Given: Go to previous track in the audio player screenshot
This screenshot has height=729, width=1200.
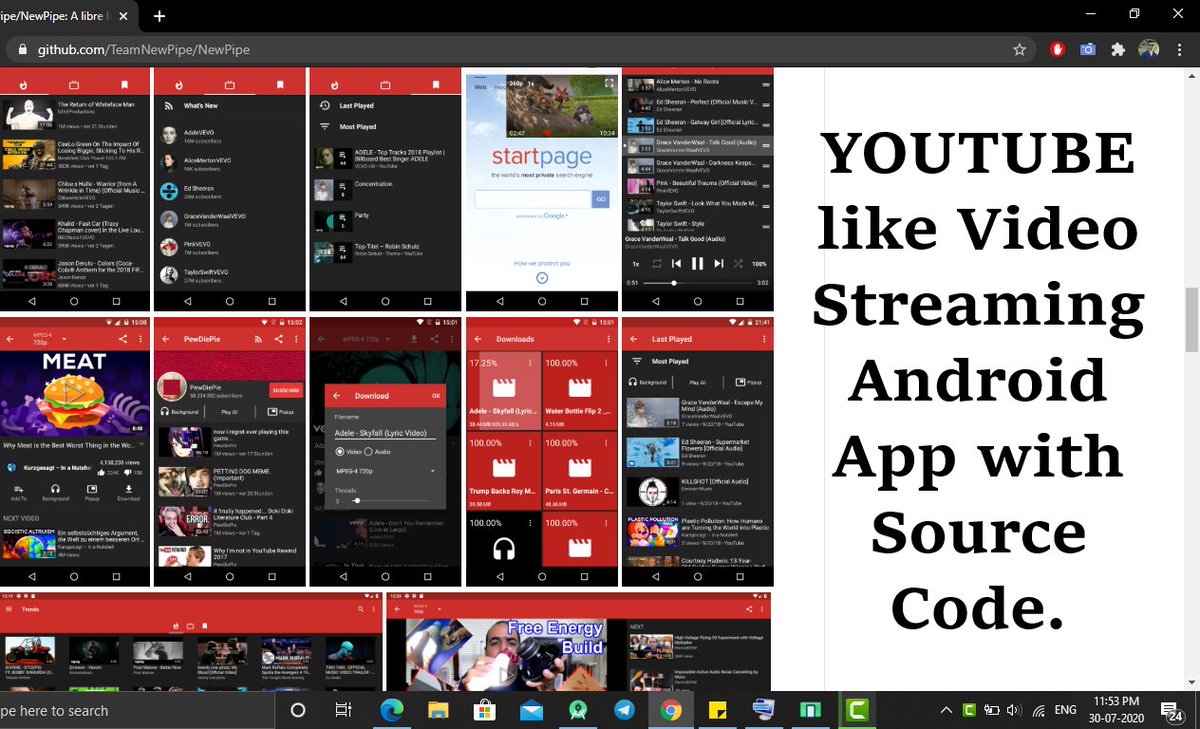Looking at the screenshot, I should coord(677,263).
